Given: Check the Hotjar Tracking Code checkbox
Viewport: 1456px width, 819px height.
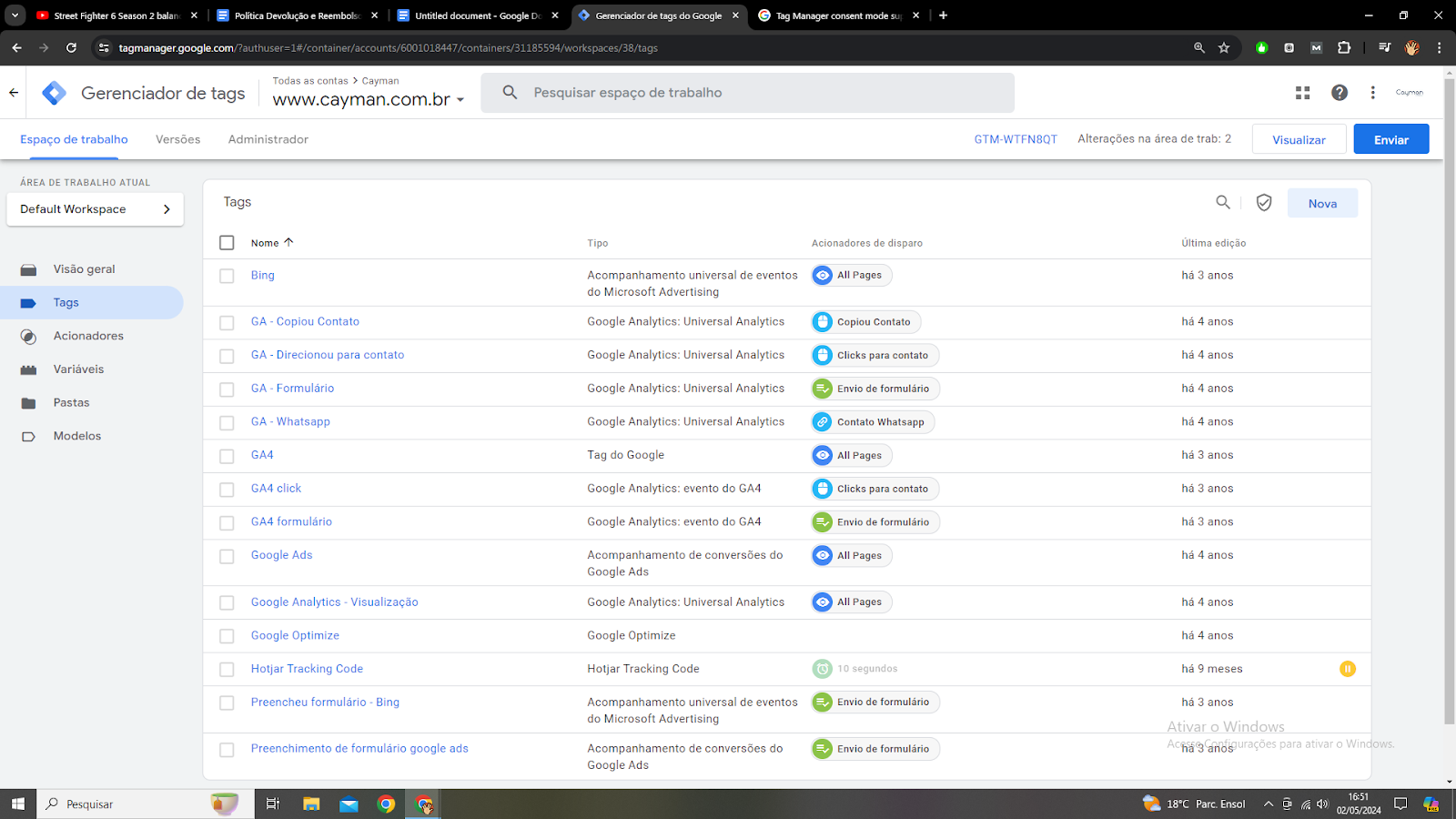Looking at the screenshot, I should [x=227, y=670].
